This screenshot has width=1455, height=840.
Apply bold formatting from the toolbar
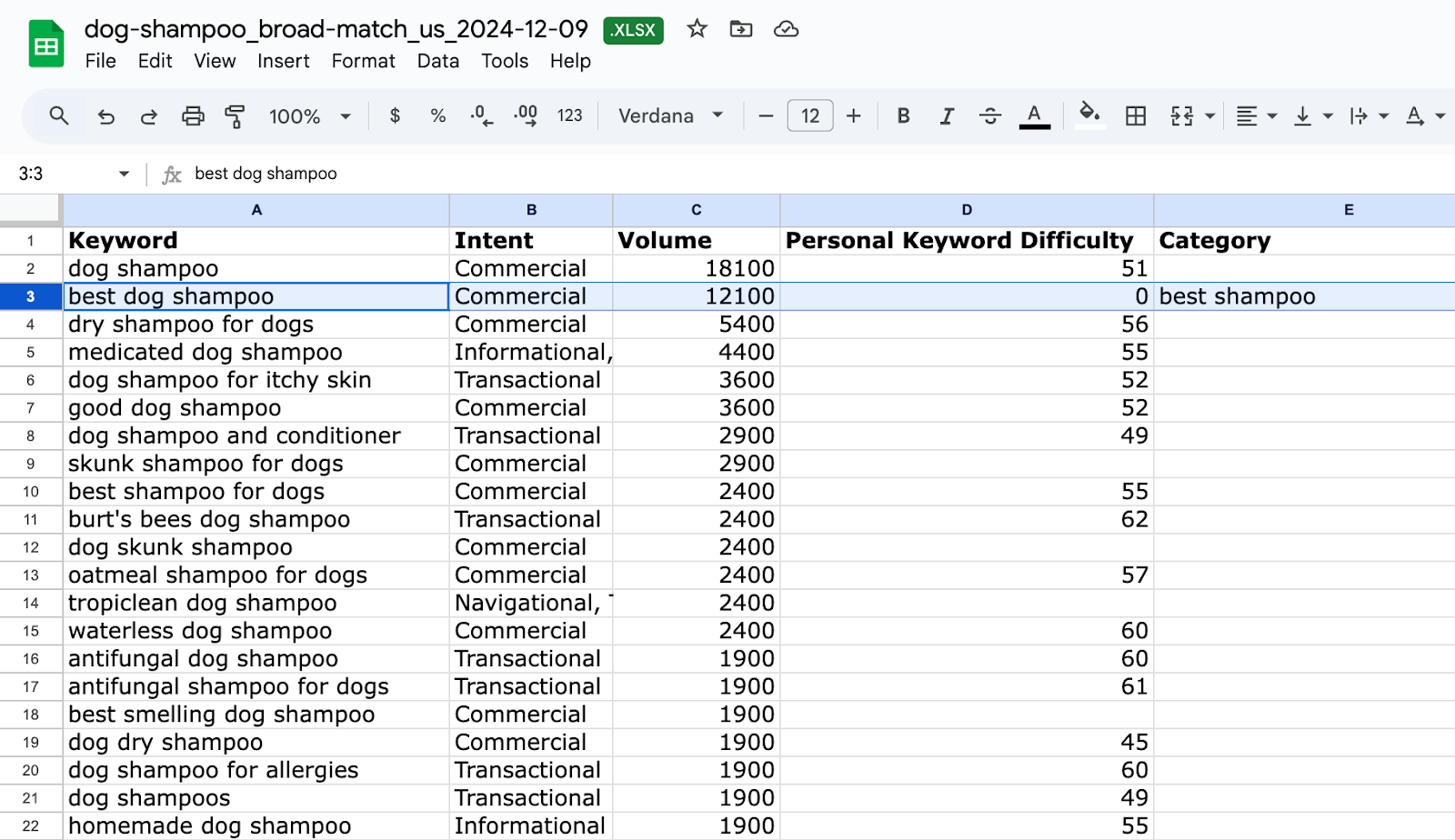pos(902,115)
